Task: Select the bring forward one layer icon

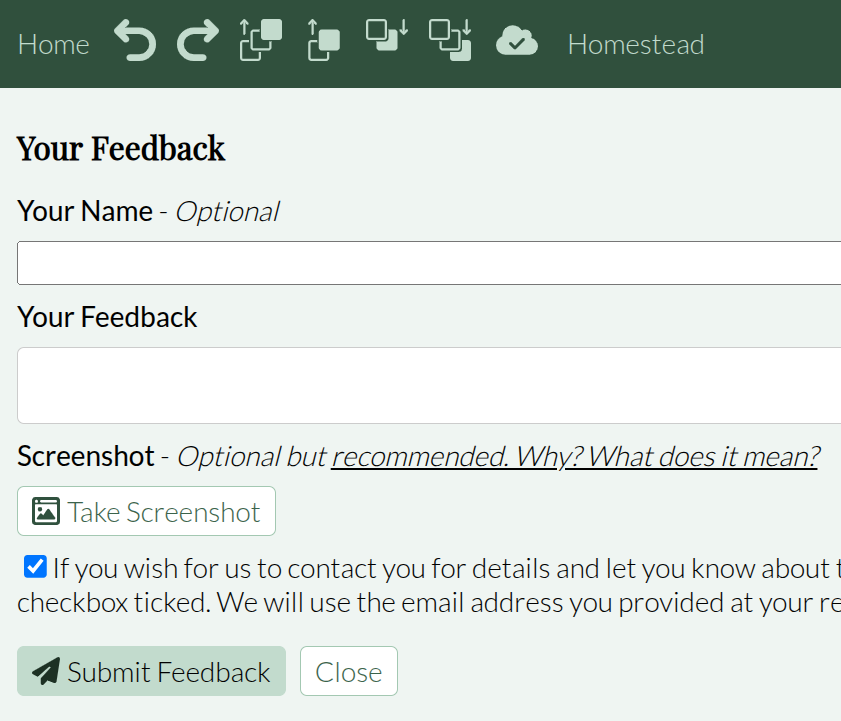Action: (x=324, y=40)
